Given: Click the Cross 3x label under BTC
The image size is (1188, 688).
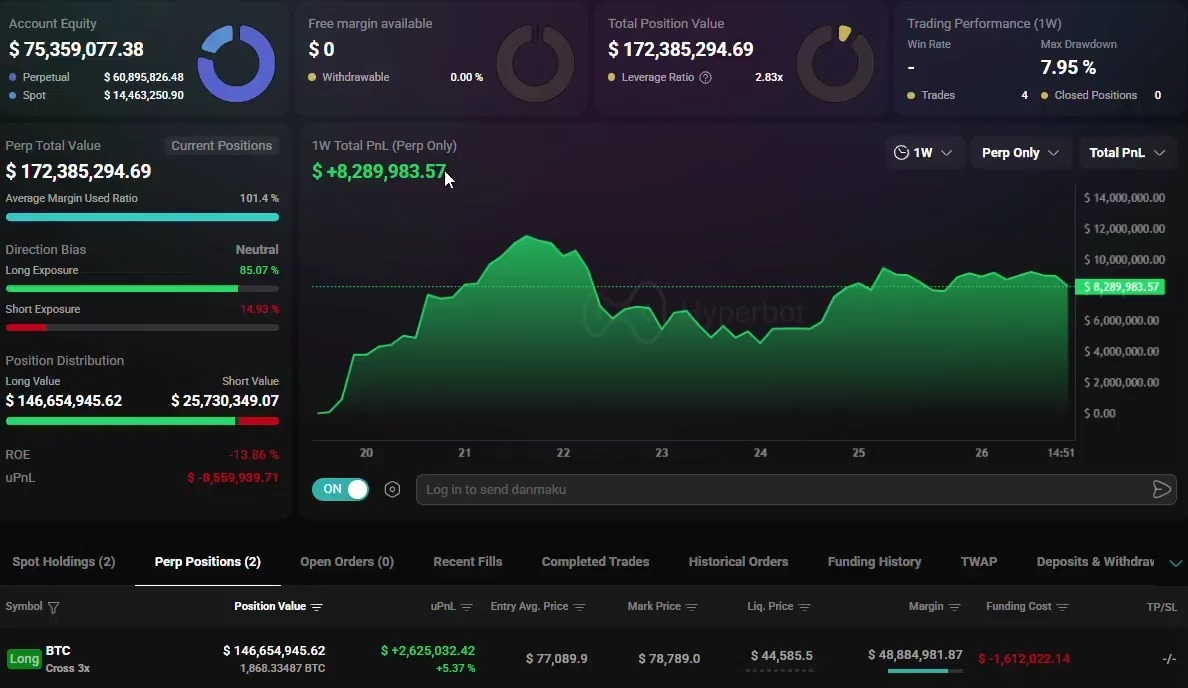Looking at the screenshot, I should click(x=67, y=668).
